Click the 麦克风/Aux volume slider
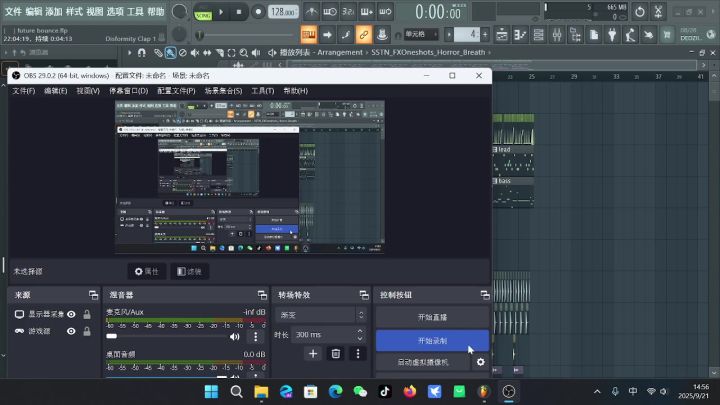Image resolution: width=720 pixels, height=405 pixels. (x=166, y=336)
